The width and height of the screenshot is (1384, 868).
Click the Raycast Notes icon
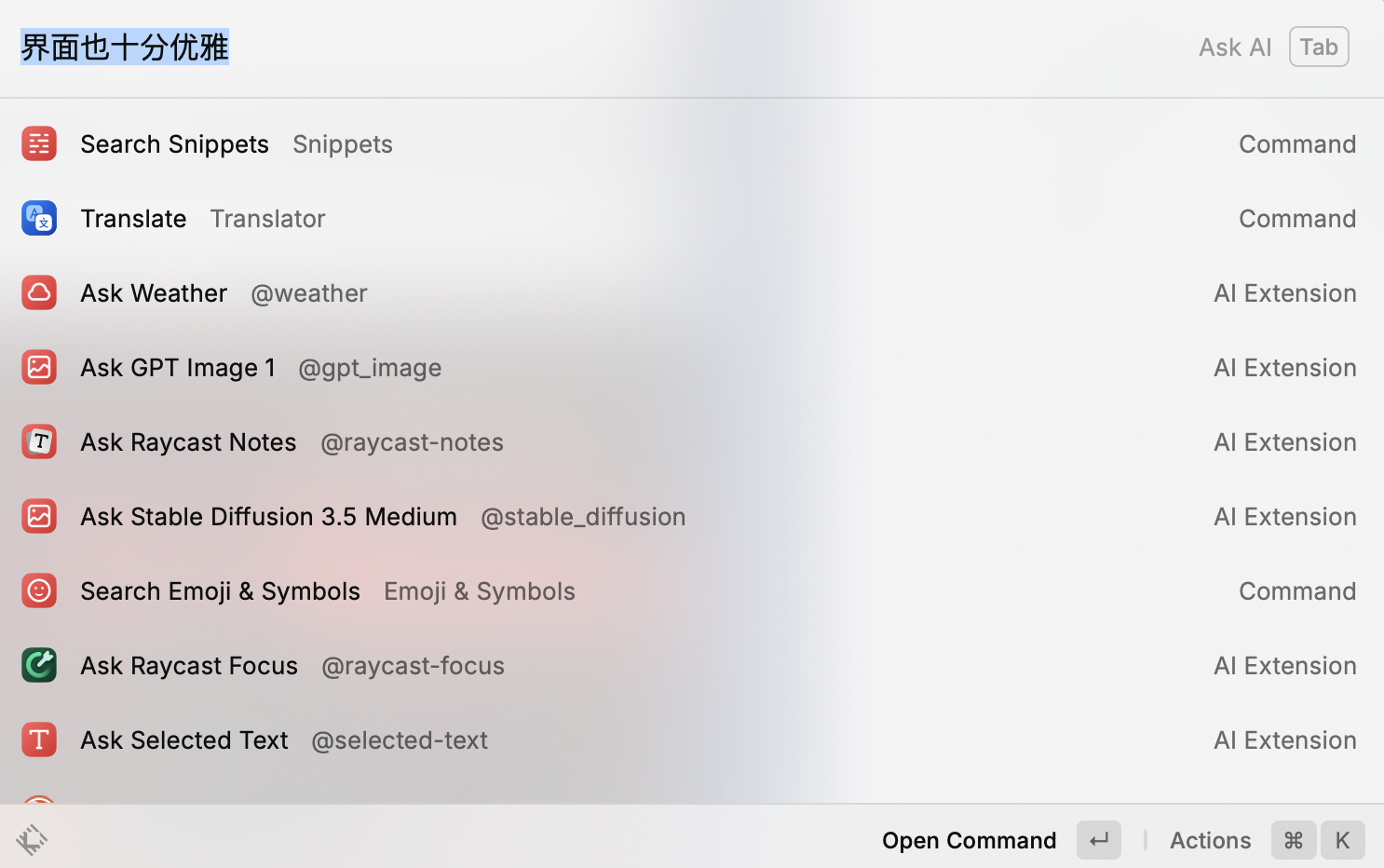[39, 442]
